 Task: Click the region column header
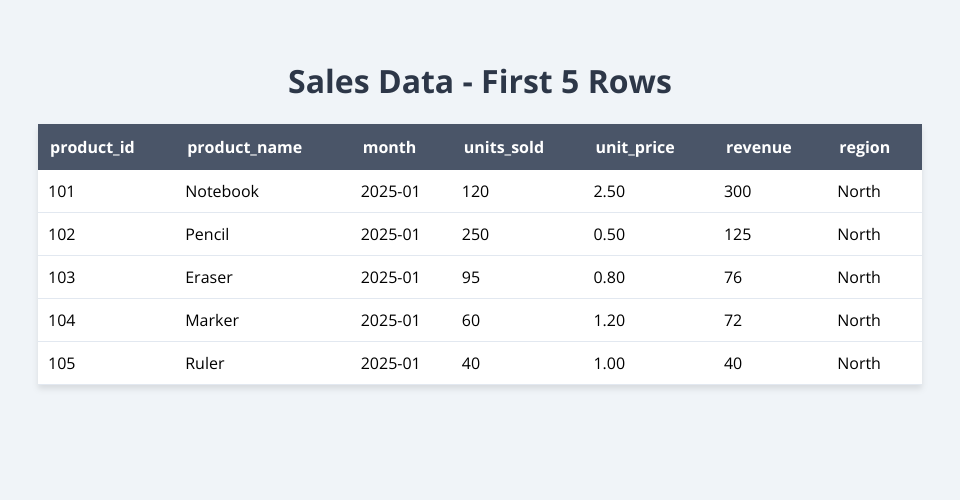864,147
